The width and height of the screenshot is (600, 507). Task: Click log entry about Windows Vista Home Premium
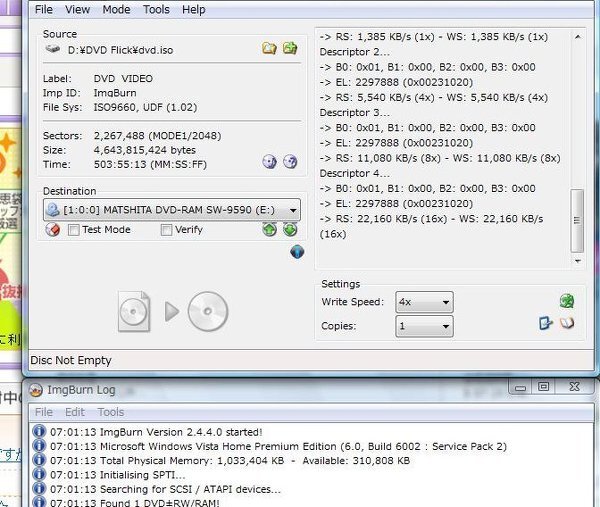(278, 447)
